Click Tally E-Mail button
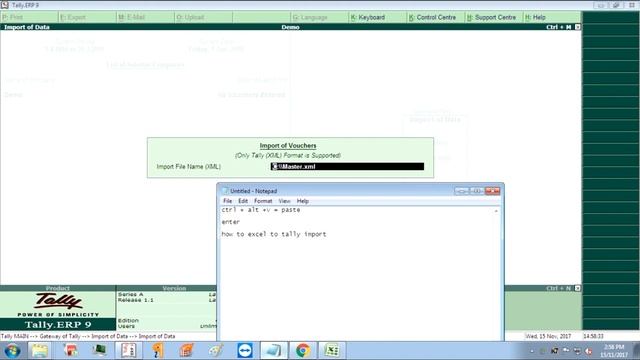This screenshot has width=640, height=360. click(145, 17)
